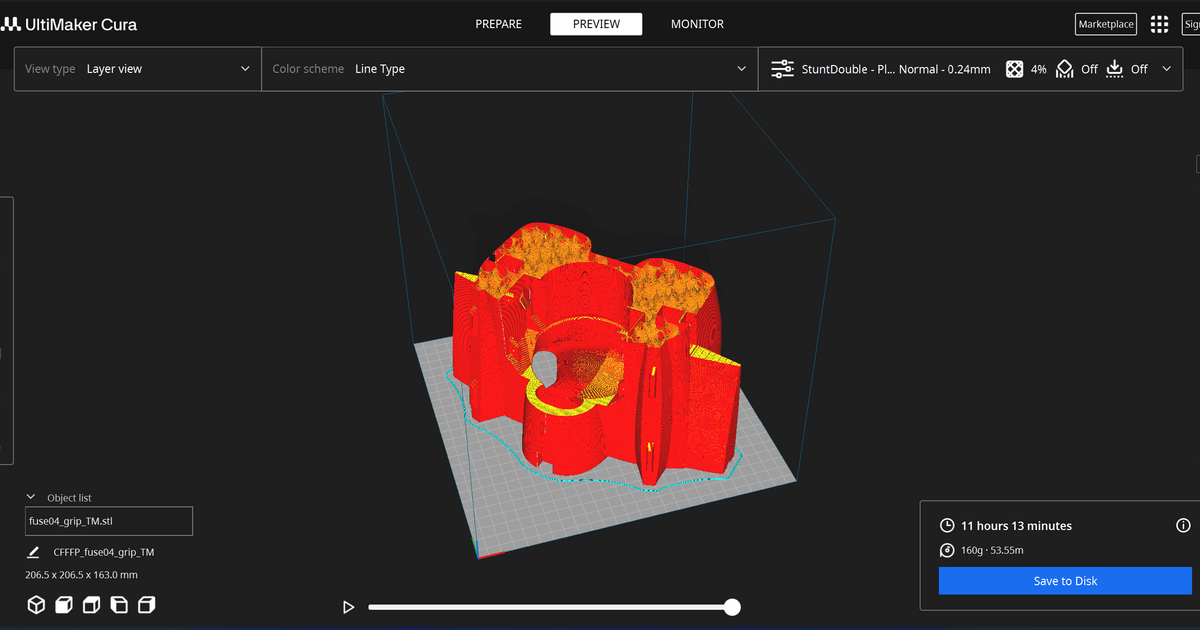Open the Marketplace
The height and width of the screenshot is (630, 1200).
point(1105,23)
